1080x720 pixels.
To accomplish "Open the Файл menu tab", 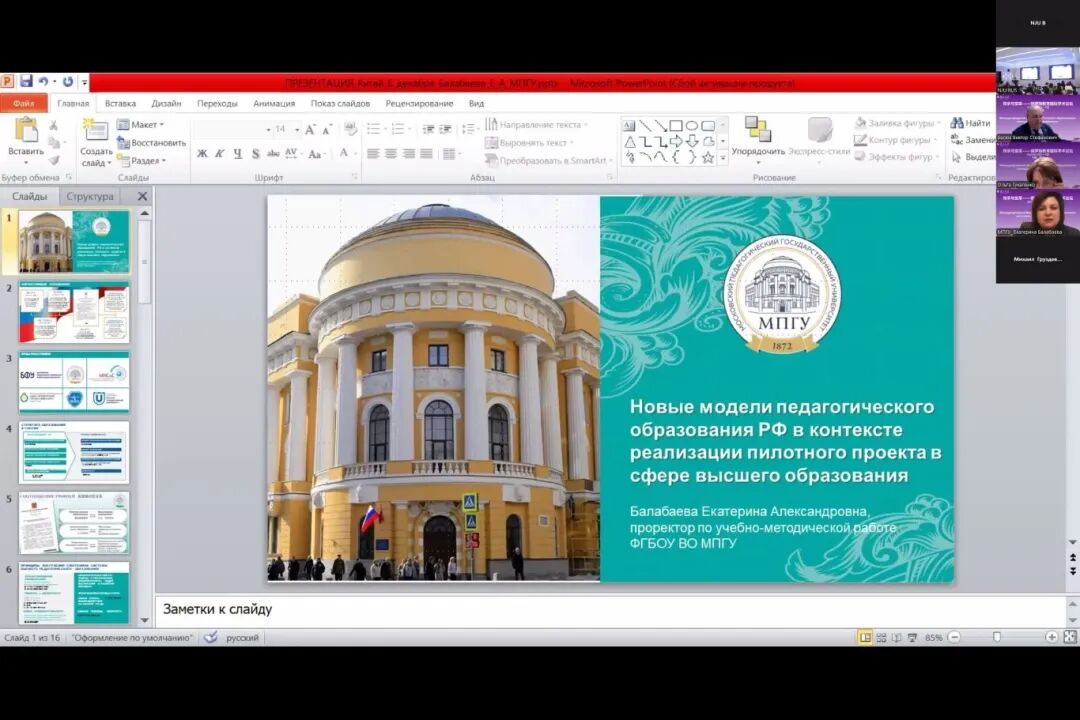I will [x=23, y=103].
